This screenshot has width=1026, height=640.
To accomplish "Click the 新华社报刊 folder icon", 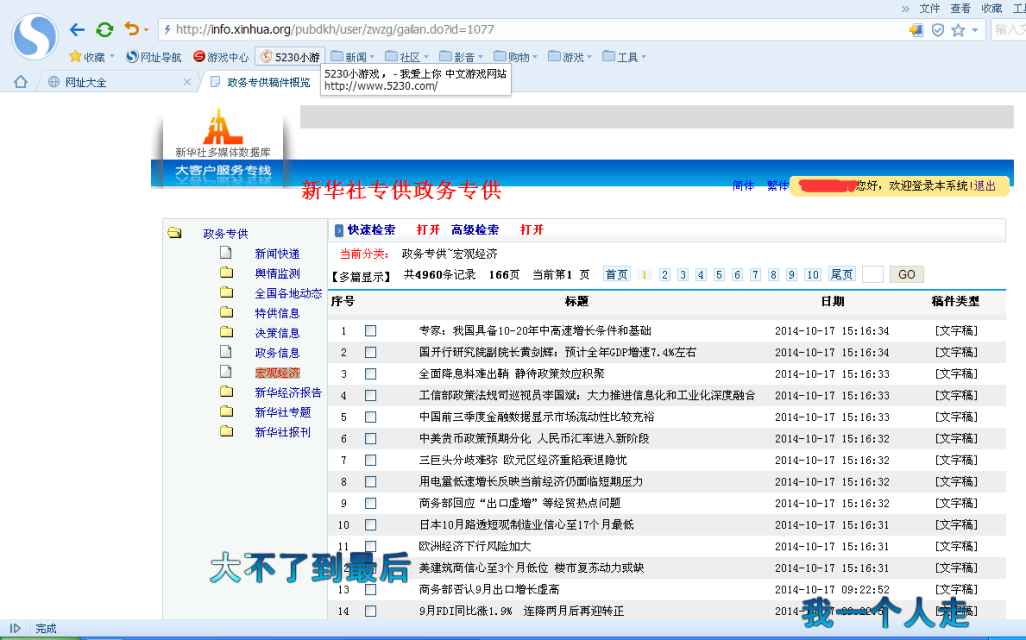I will click(226, 431).
